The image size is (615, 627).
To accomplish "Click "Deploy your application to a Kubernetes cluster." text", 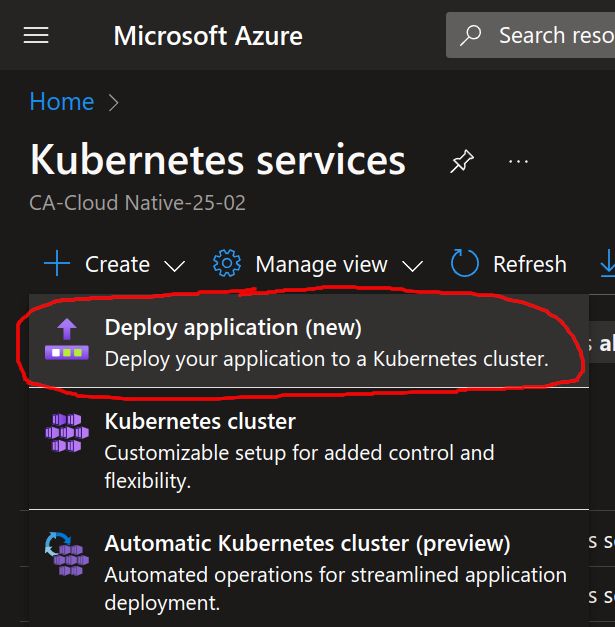I will tap(327, 359).
